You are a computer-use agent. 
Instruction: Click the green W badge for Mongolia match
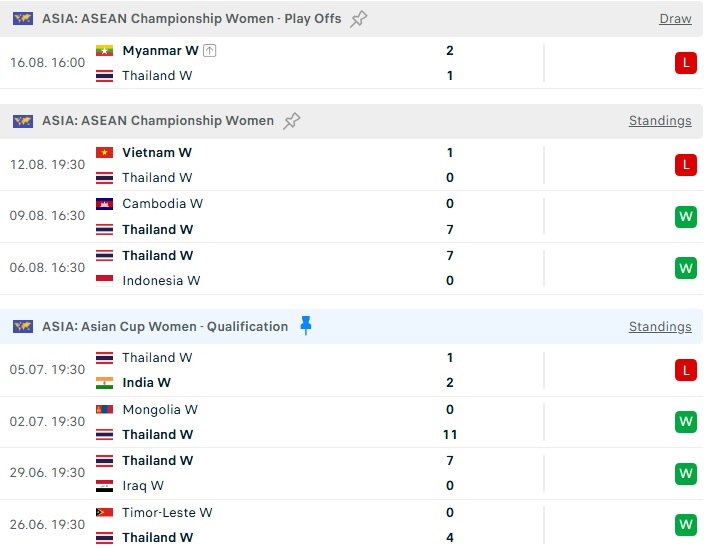click(x=686, y=422)
